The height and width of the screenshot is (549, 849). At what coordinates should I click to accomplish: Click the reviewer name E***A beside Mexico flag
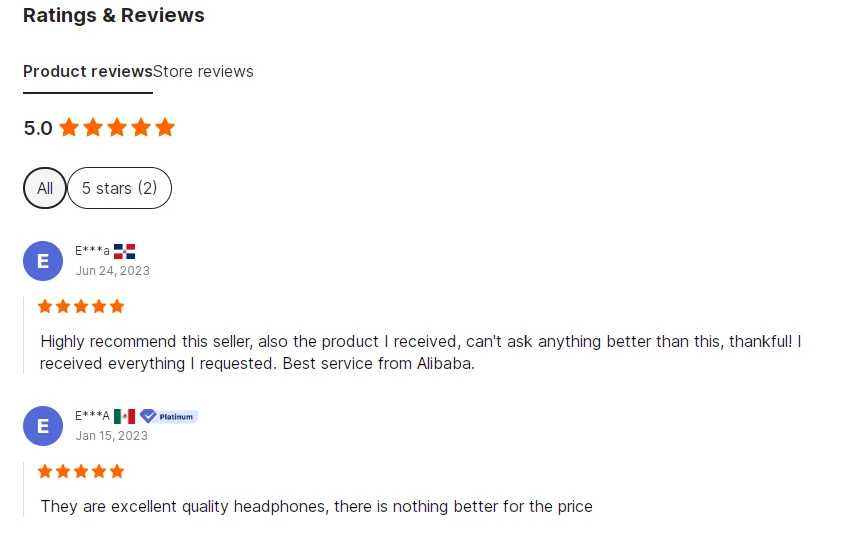92,416
